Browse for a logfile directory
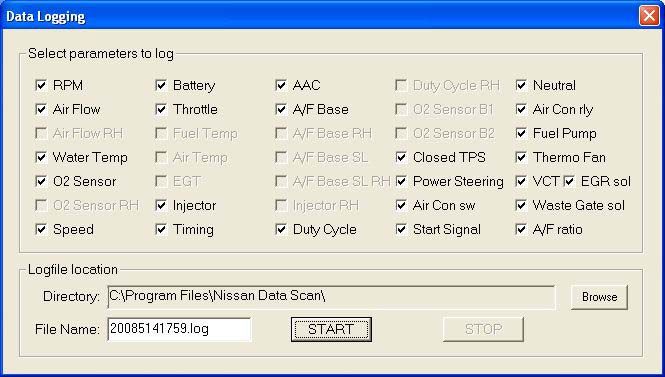This screenshot has width=665, height=377. 599,297
